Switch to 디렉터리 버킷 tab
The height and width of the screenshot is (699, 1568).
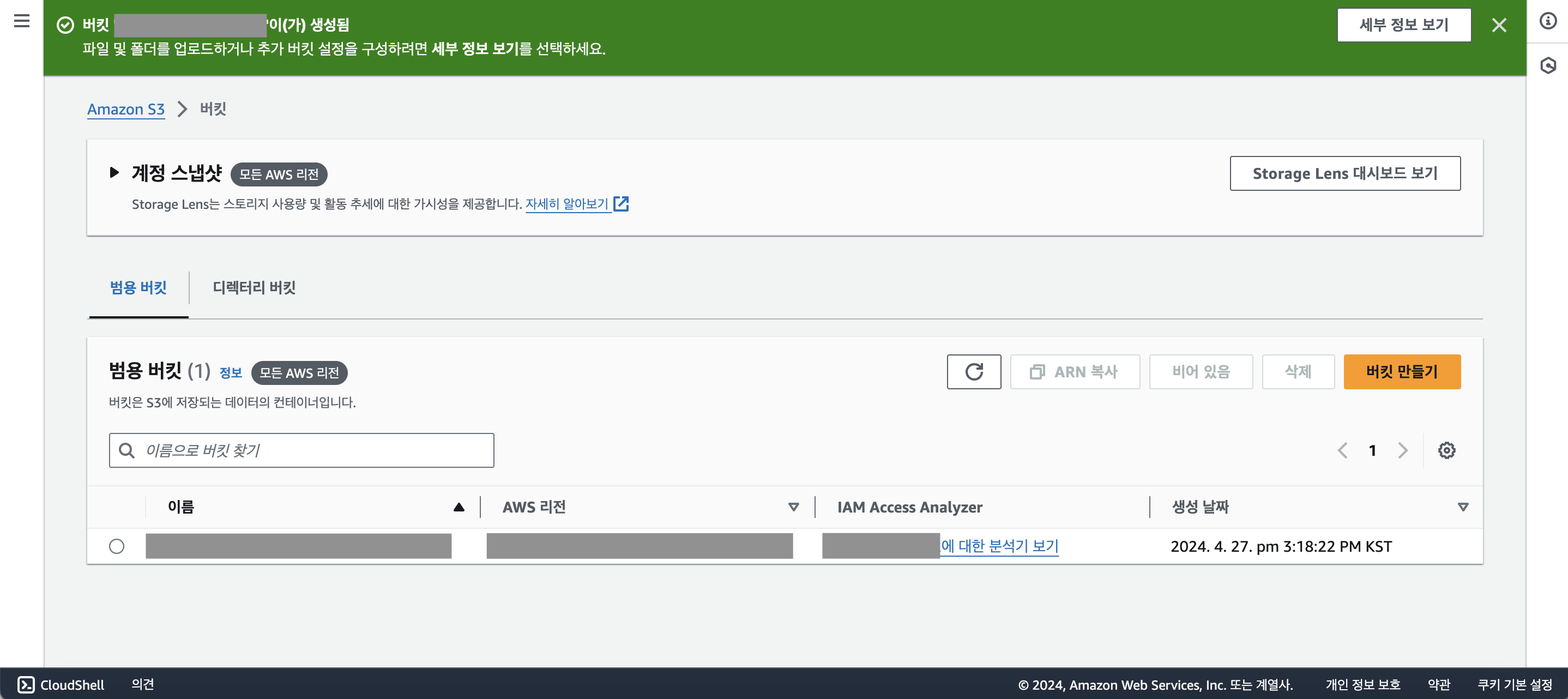[x=254, y=287]
